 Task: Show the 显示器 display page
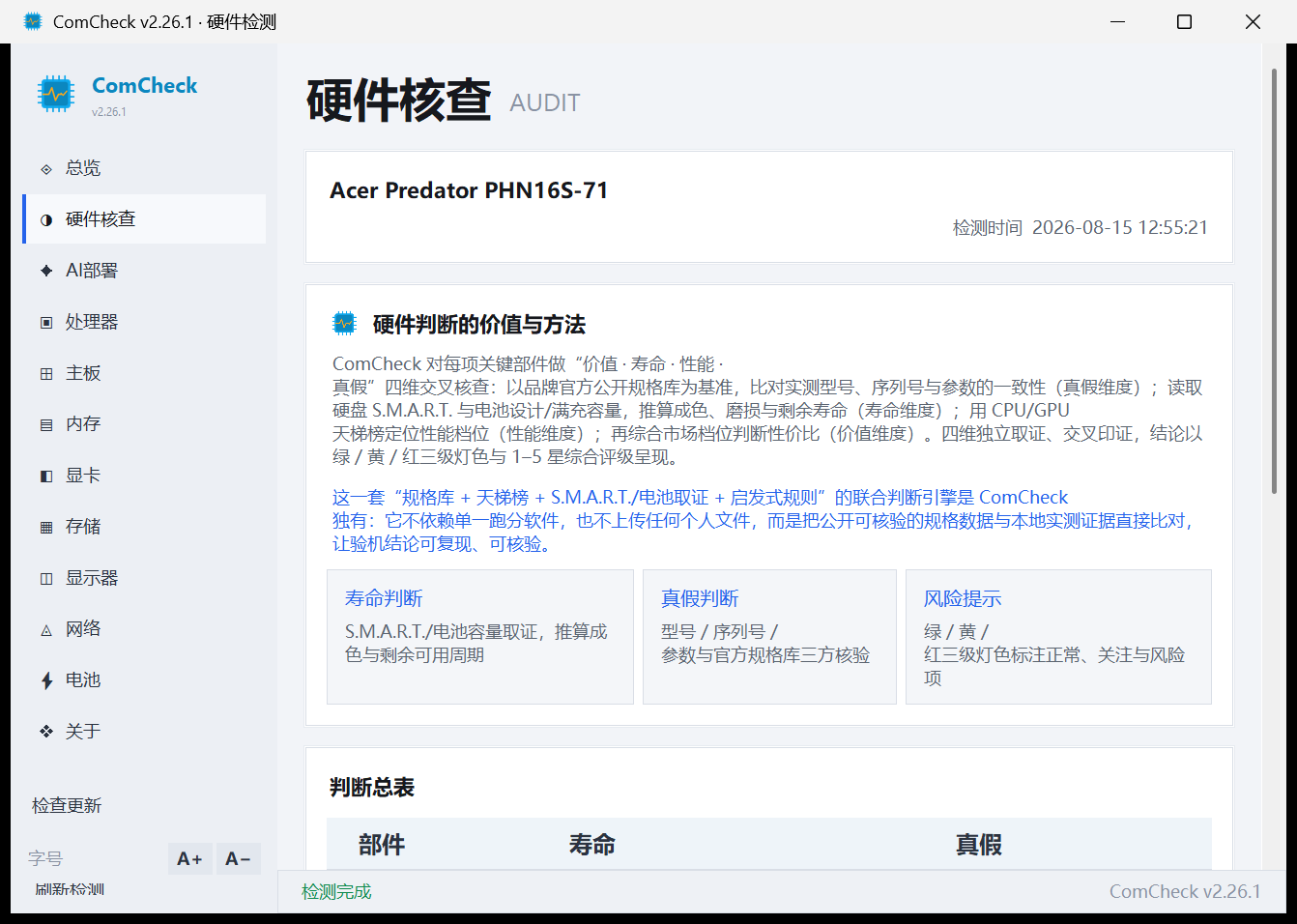[144, 578]
